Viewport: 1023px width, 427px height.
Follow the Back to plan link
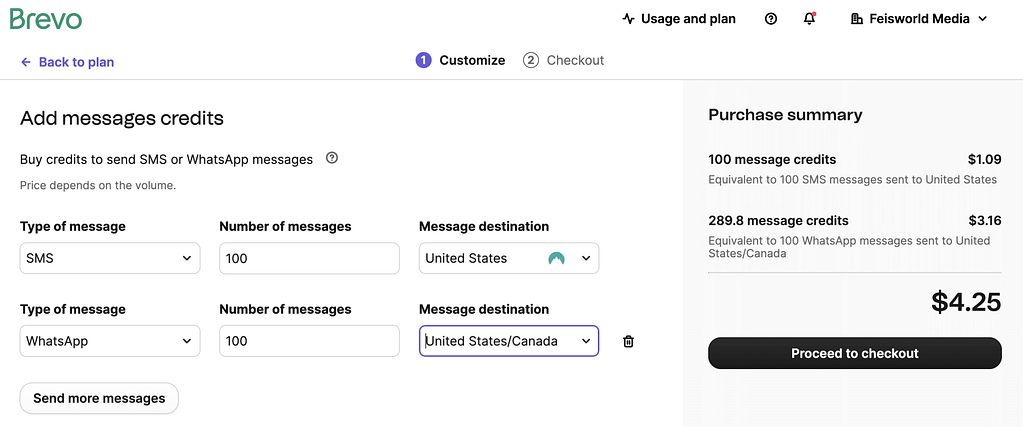tap(76, 62)
